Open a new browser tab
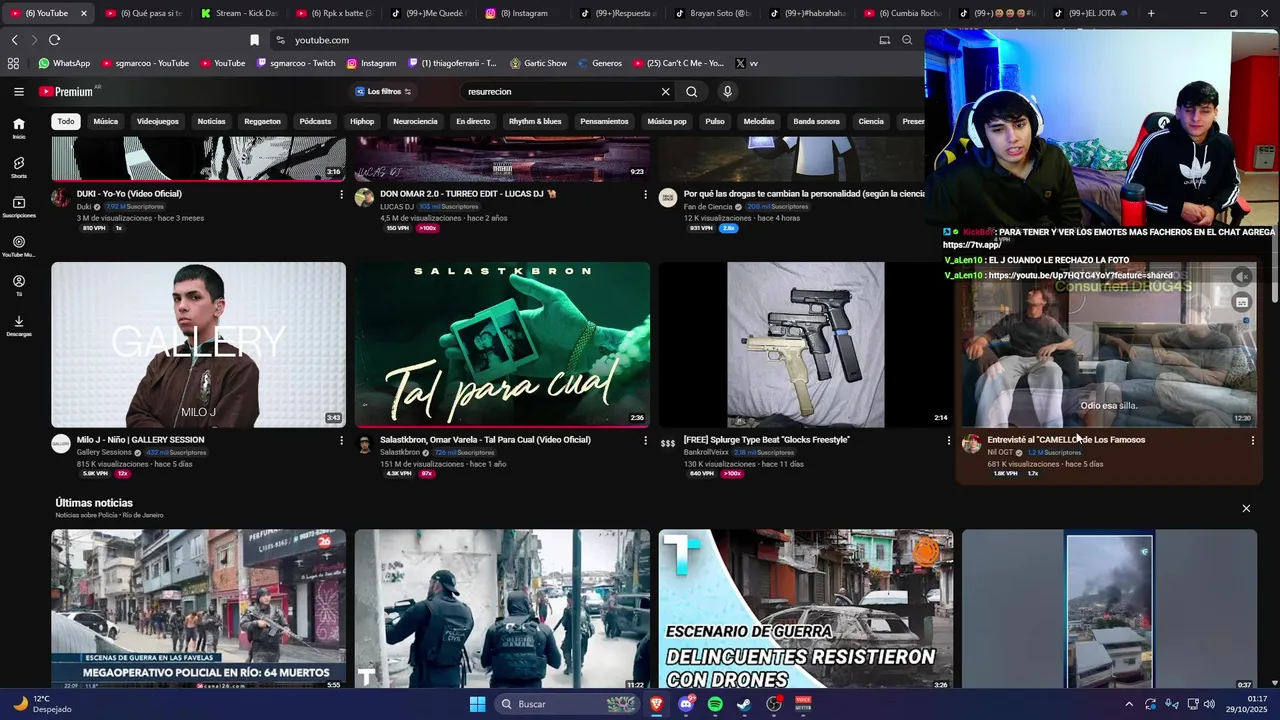Image resolution: width=1280 pixels, height=720 pixels. [1151, 13]
